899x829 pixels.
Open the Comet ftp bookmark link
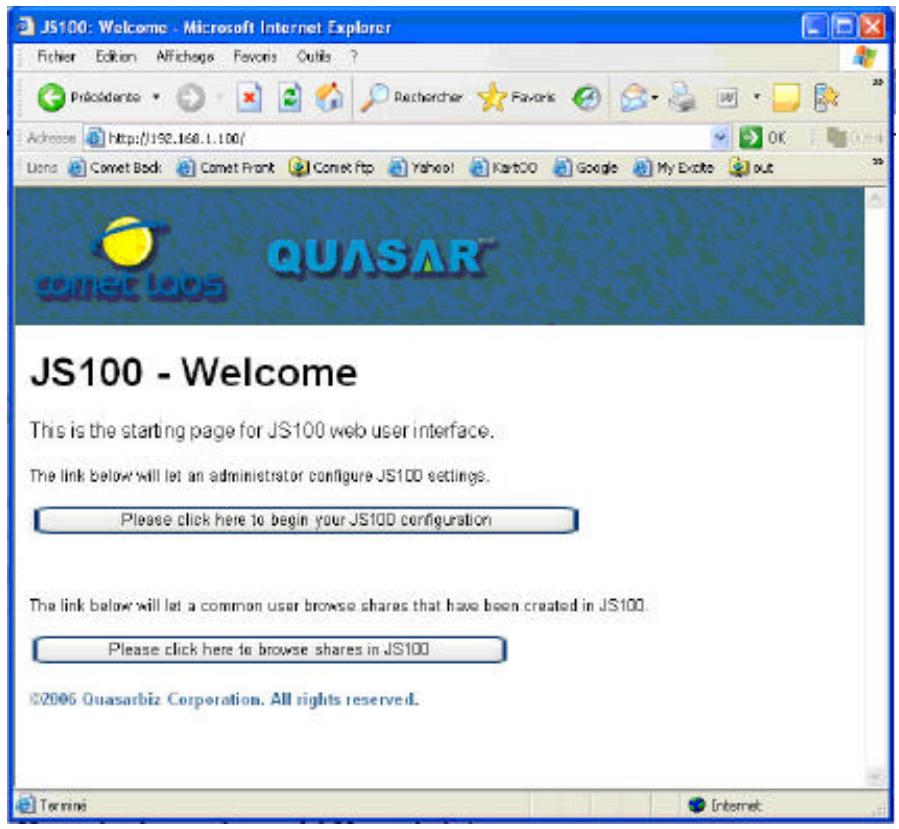[331, 168]
